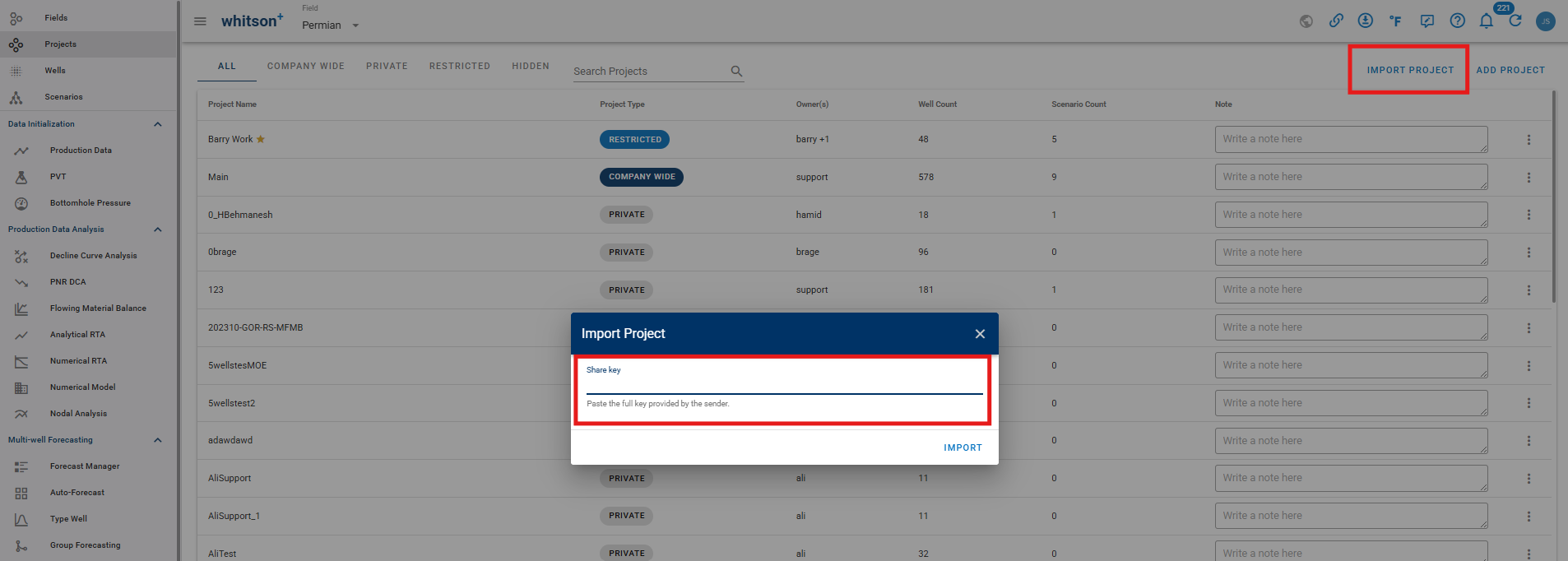This screenshot has width=1568, height=561.
Task: Click the scenario count link for 0_HBehmanesh
Action: point(1054,215)
